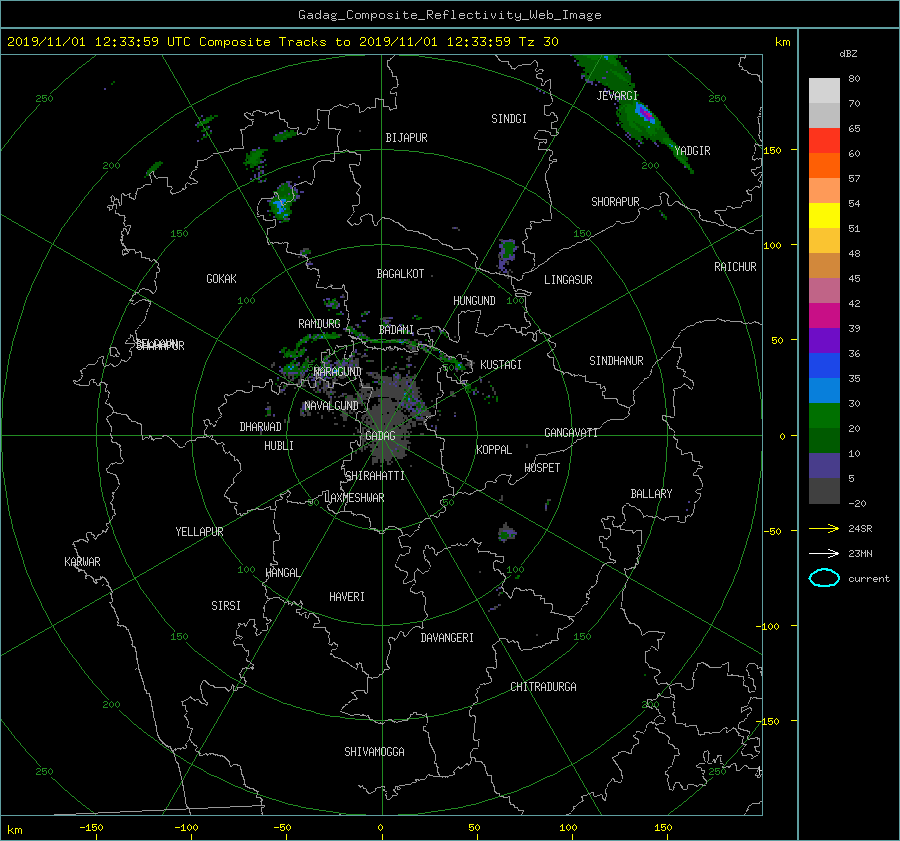
Task: Click the GANGAVATI city label
Action: click(x=571, y=433)
